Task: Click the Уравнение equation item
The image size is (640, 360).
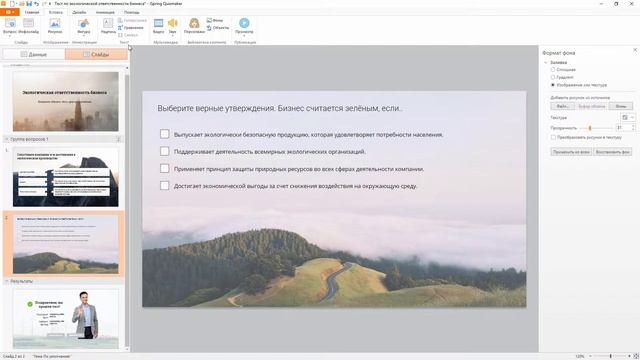Action: [x=131, y=28]
